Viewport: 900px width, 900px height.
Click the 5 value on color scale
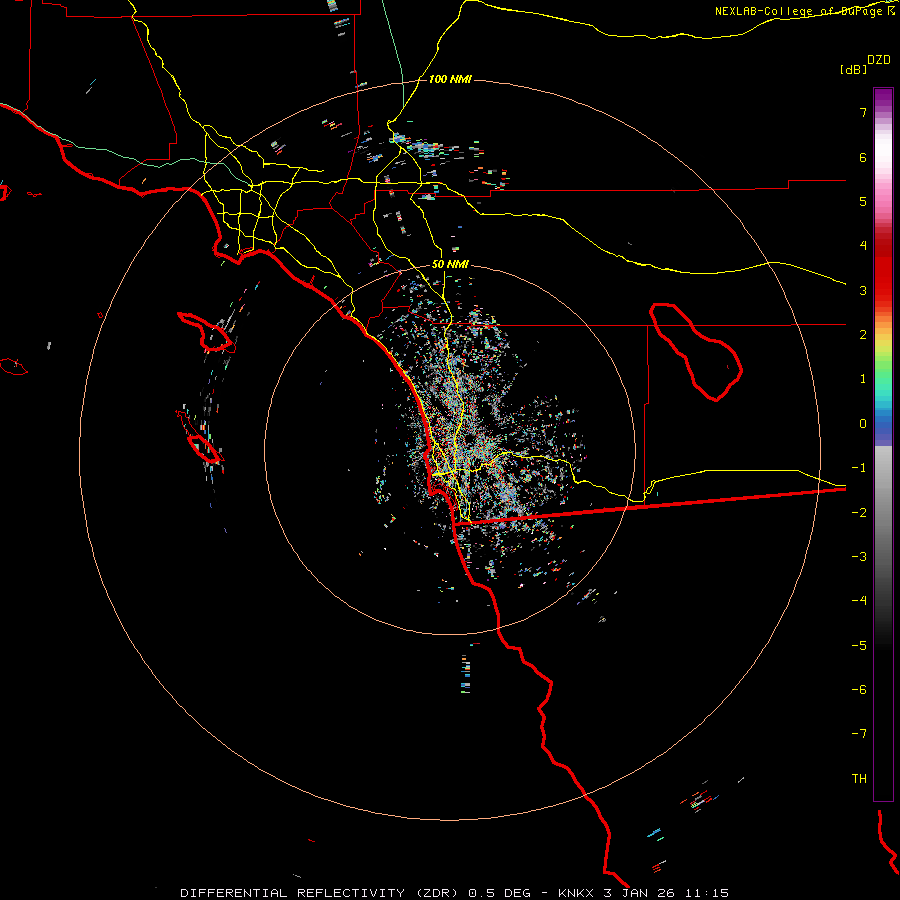point(863,201)
